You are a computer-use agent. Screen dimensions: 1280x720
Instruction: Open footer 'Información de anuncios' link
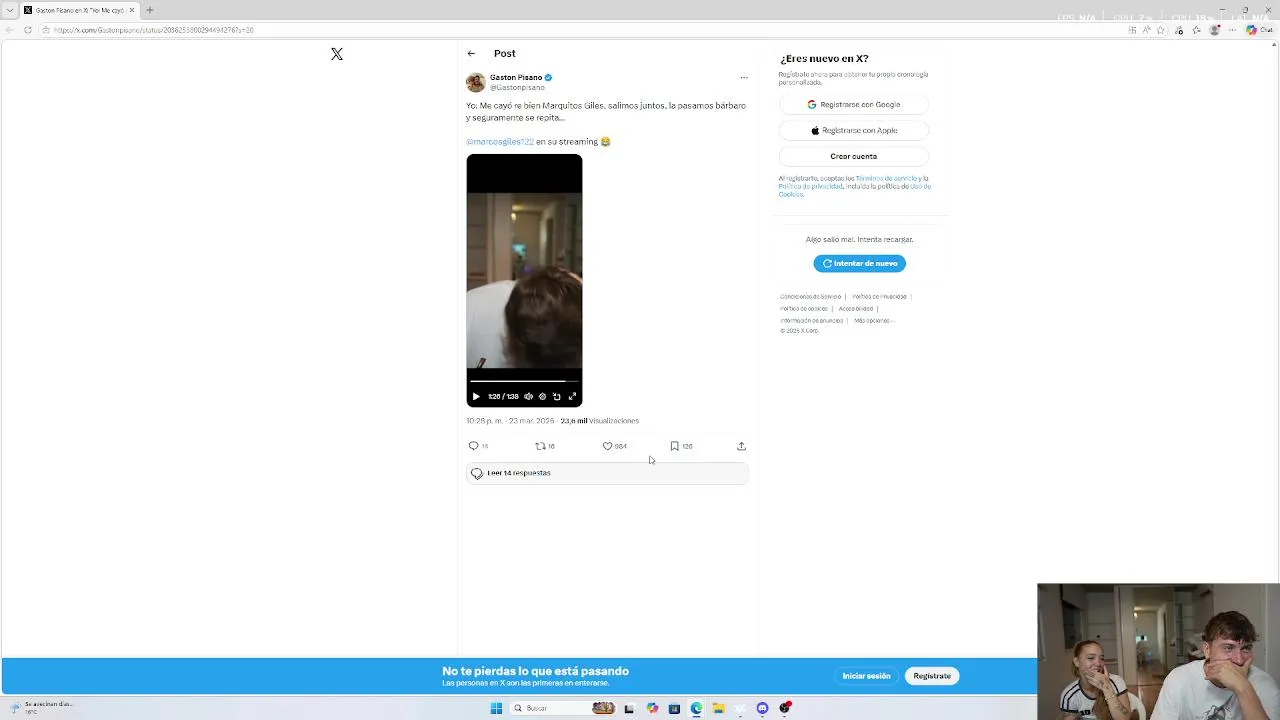[811, 321]
